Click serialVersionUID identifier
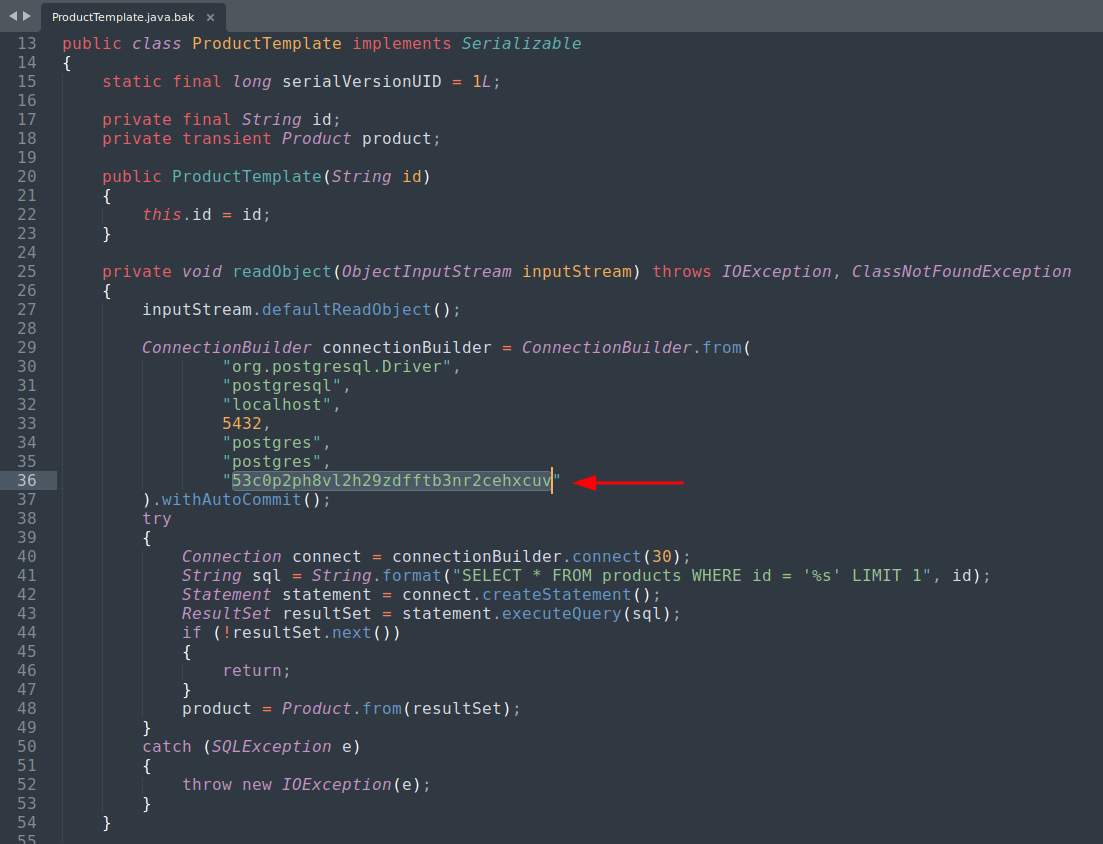Viewport: 1103px width, 844px height. 362,82
